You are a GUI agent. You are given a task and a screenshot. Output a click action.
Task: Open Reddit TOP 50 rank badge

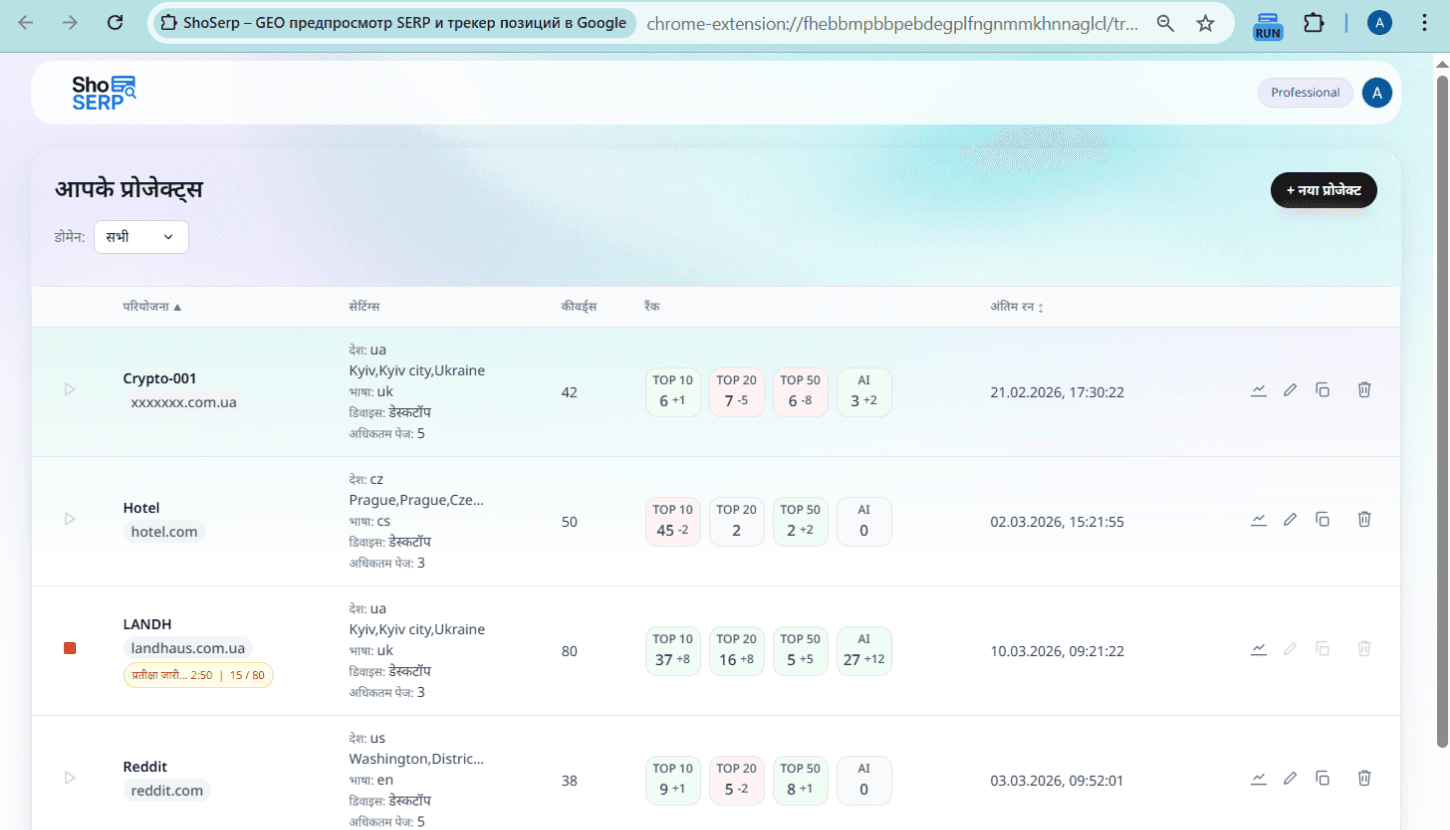tap(800, 780)
